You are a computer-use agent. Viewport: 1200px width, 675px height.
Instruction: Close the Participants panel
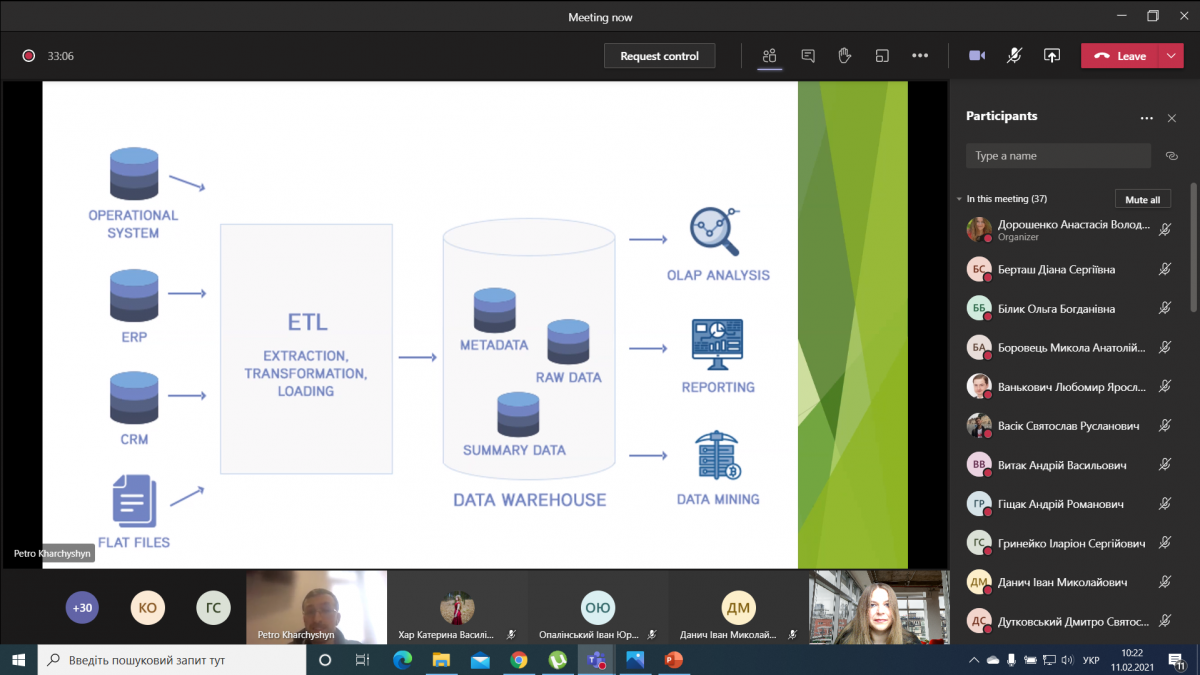pos(1172,118)
